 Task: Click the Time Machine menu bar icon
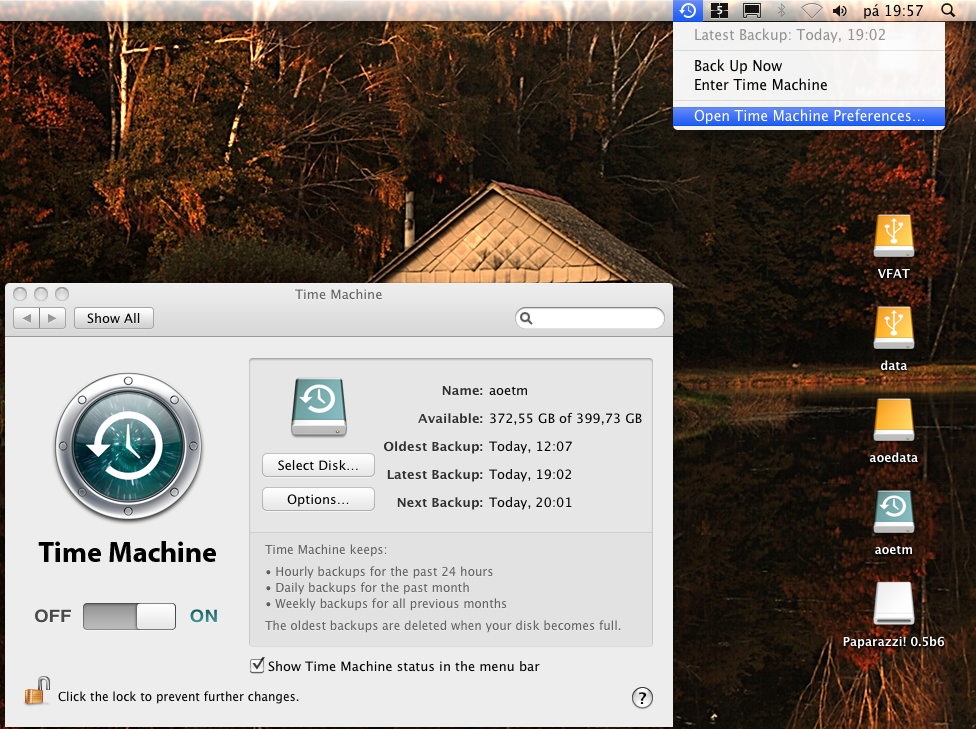coord(687,11)
